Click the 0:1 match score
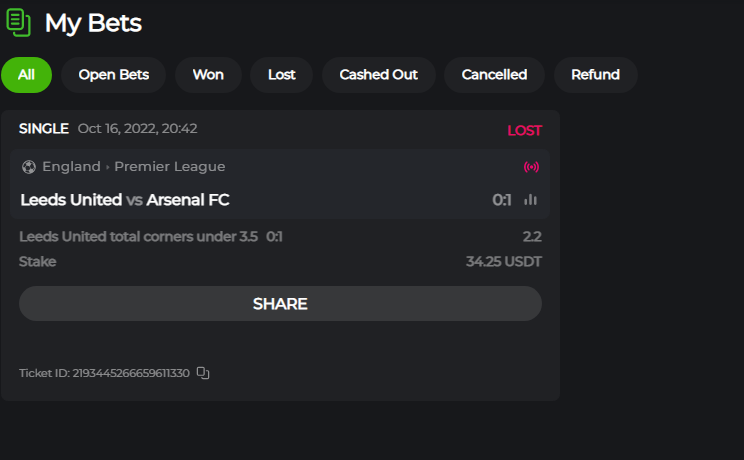The width and height of the screenshot is (744, 460). click(502, 200)
